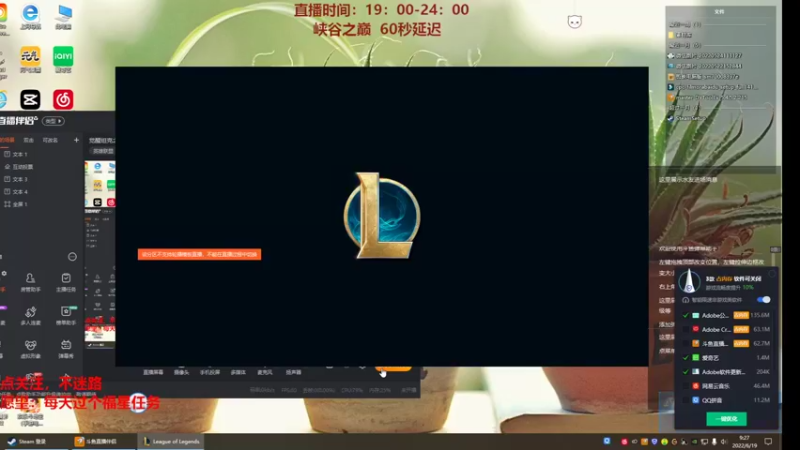The width and height of the screenshot is (800, 450).
Task: Click the green 一键优化 button
Action: pyautogui.click(x=726, y=418)
